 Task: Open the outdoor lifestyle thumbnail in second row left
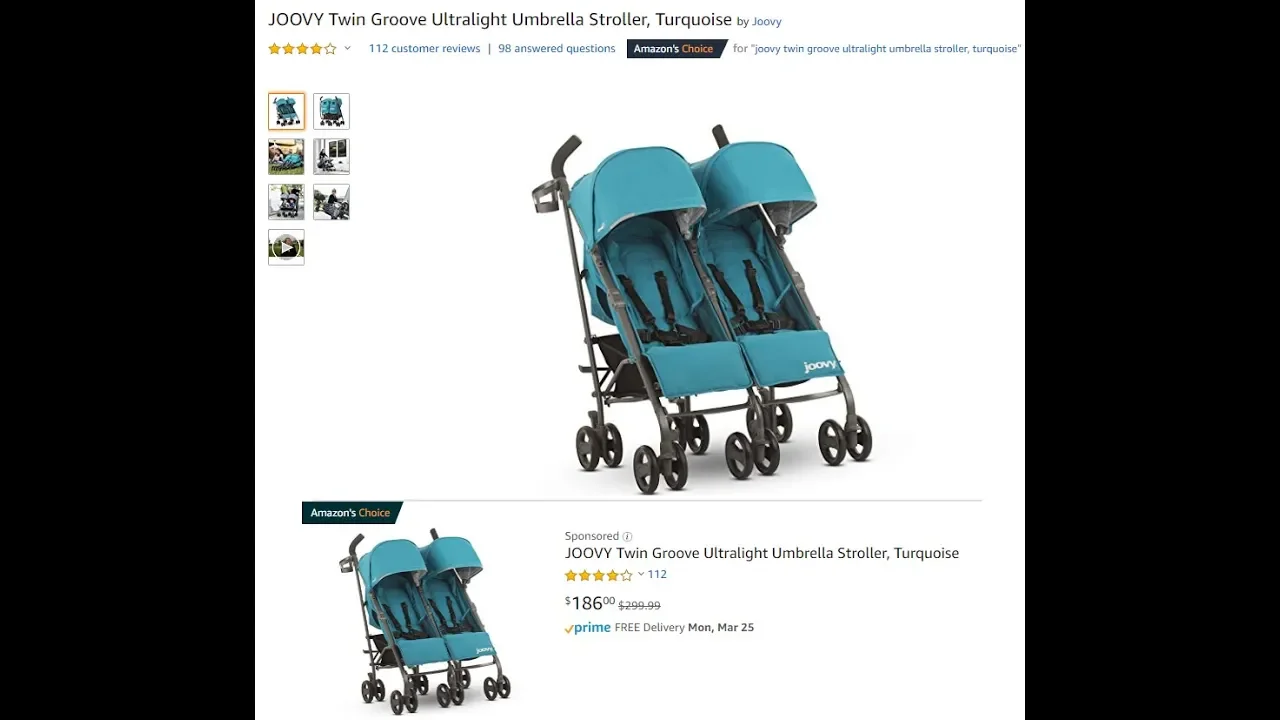point(286,157)
